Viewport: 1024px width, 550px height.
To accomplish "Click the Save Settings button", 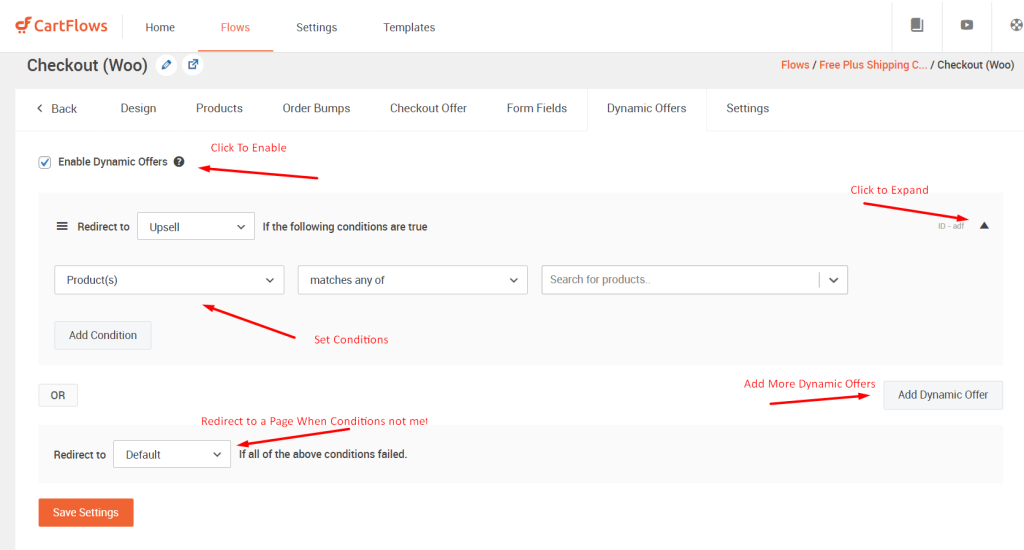I will [x=86, y=512].
